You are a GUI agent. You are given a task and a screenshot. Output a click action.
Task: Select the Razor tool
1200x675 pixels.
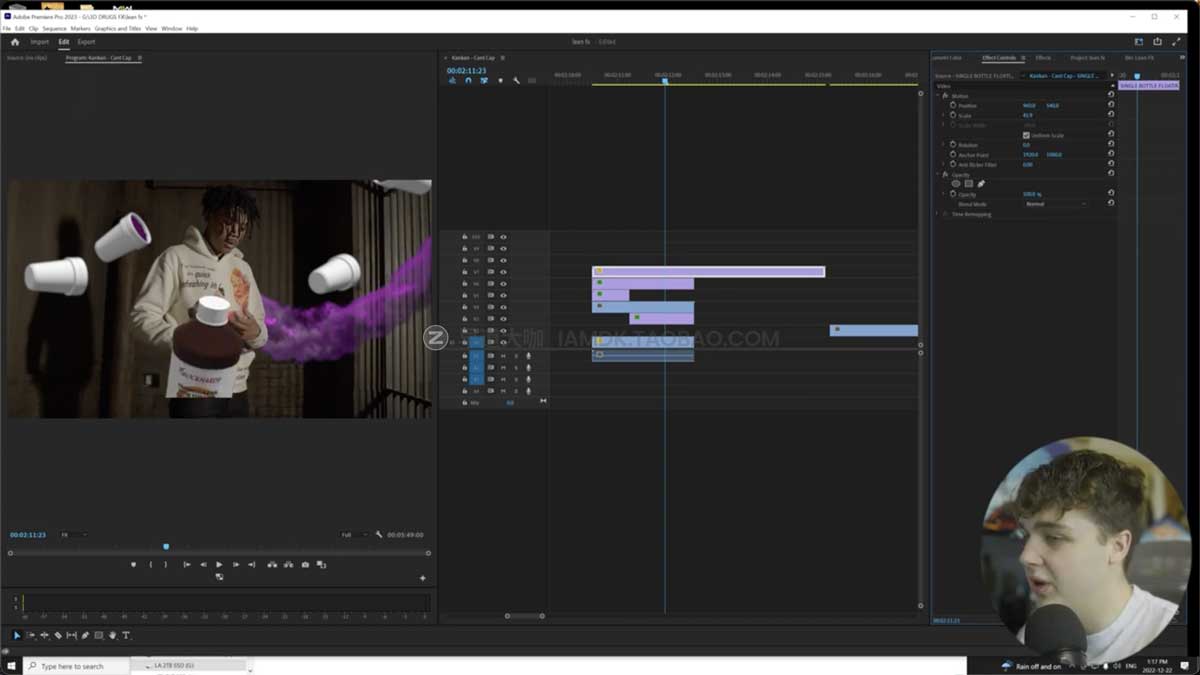click(58, 635)
